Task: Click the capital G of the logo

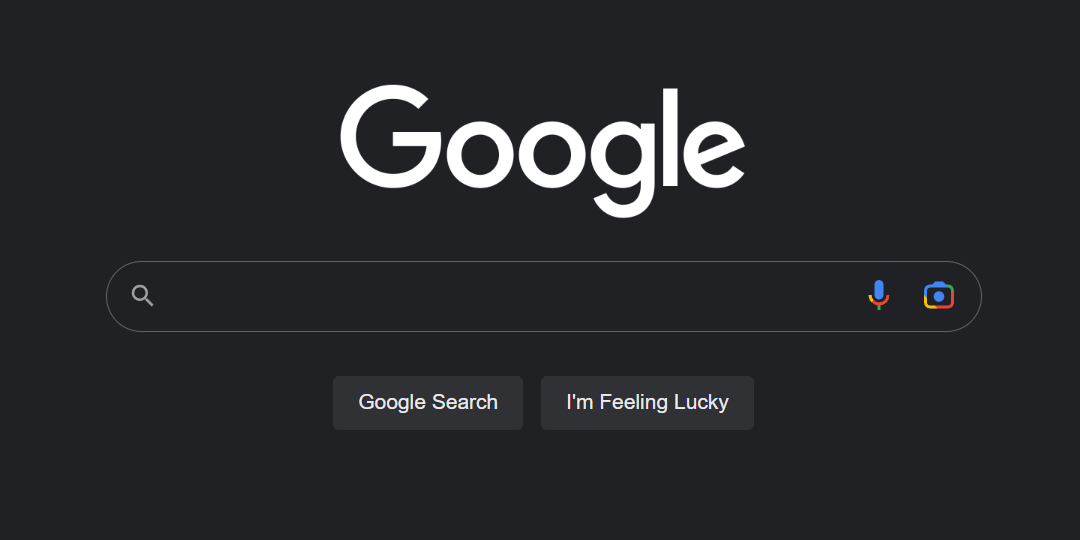Action: click(x=391, y=136)
